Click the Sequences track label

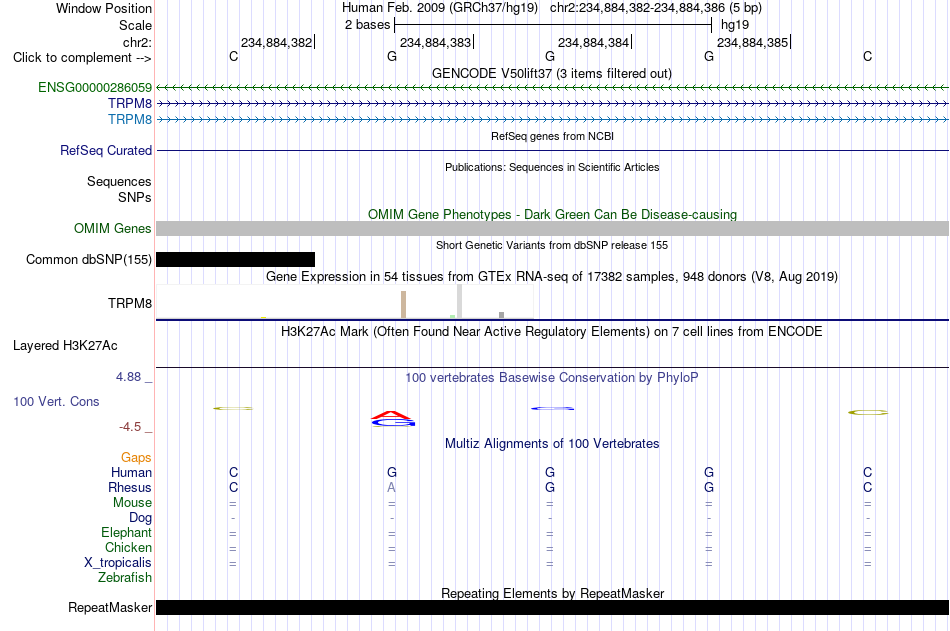tap(119, 181)
